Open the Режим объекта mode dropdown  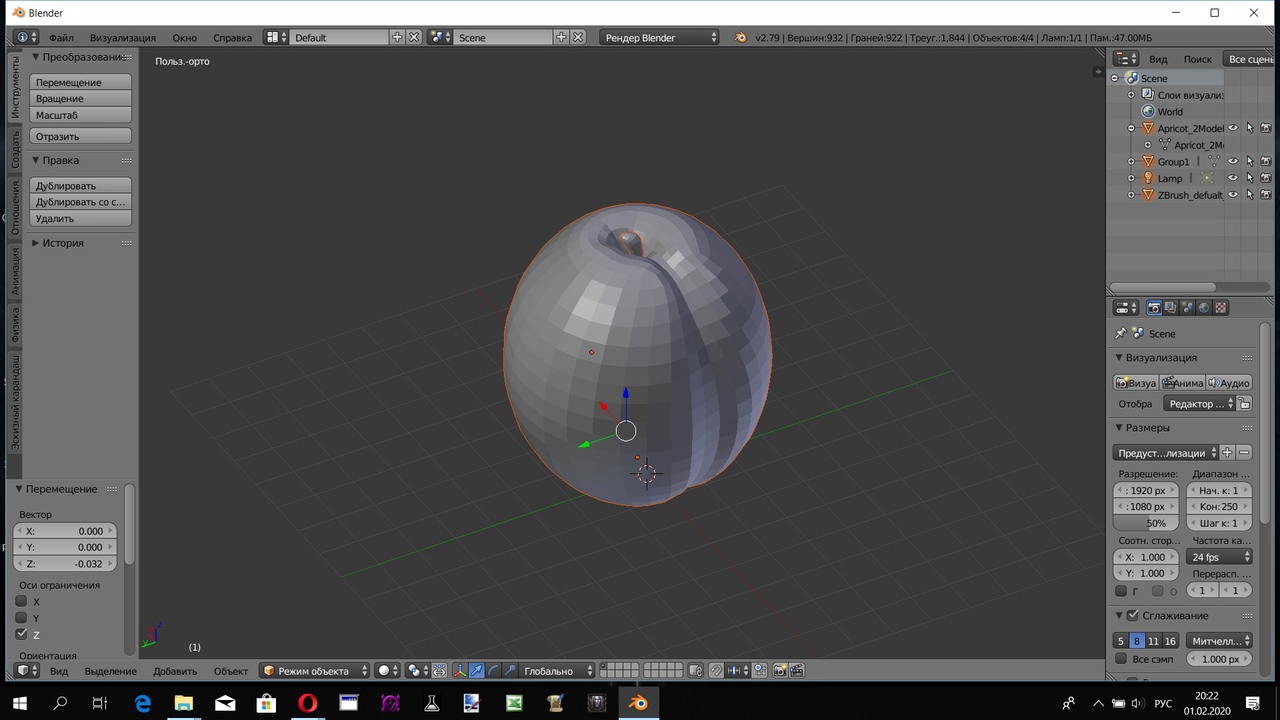(315, 671)
